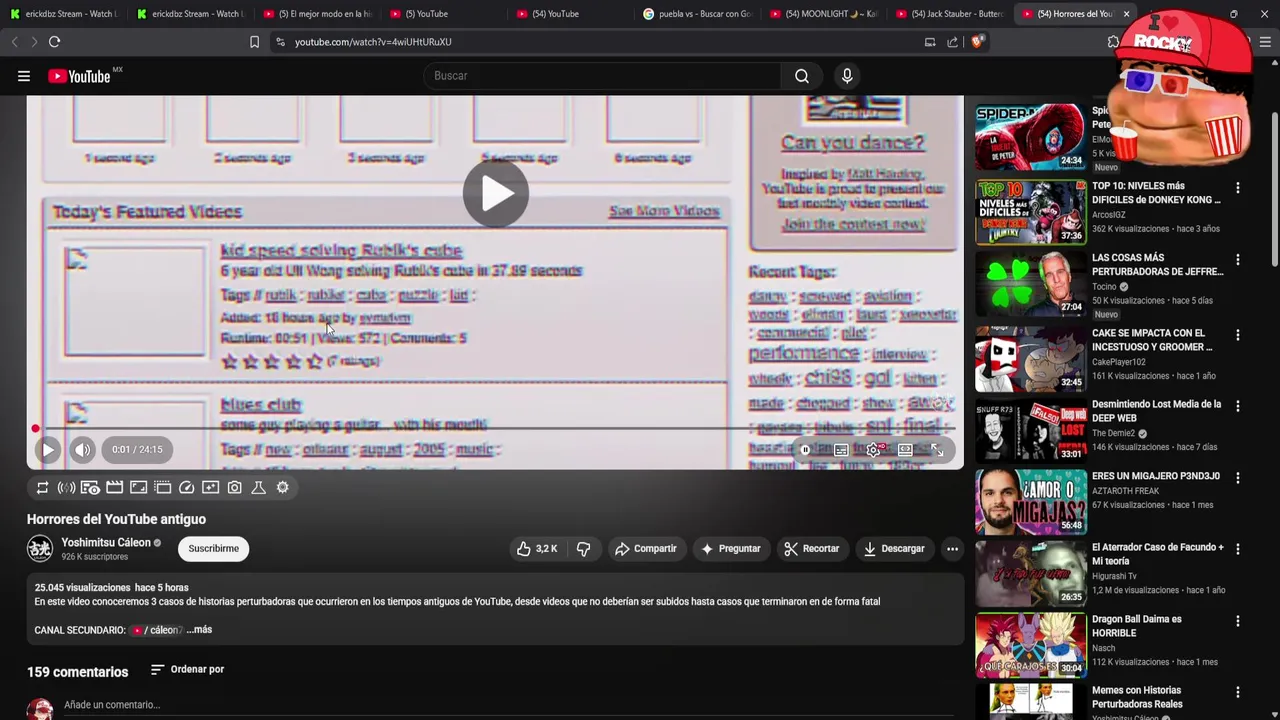
Task: Open the Spiderman 24:34 video thumbnail
Action: (x=1030, y=136)
